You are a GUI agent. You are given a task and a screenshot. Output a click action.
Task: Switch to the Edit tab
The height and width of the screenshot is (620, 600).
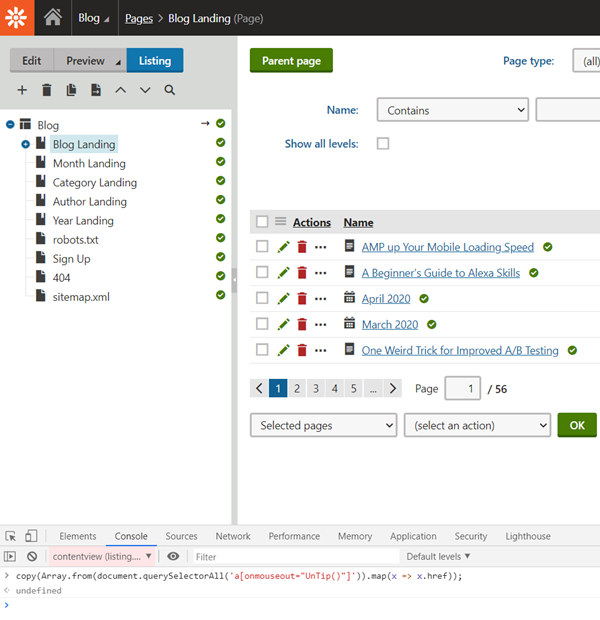32,61
